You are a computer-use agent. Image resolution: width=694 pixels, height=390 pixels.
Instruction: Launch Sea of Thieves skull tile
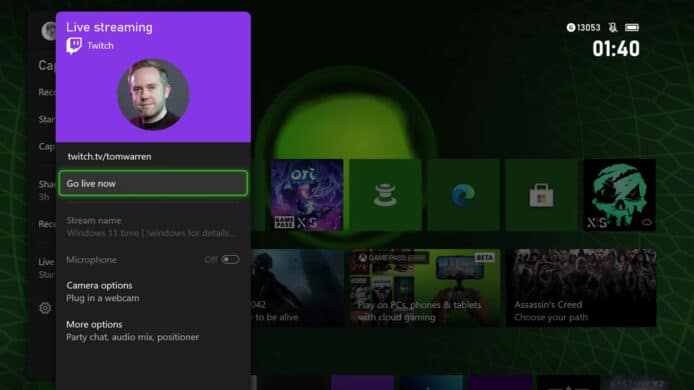[620, 195]
